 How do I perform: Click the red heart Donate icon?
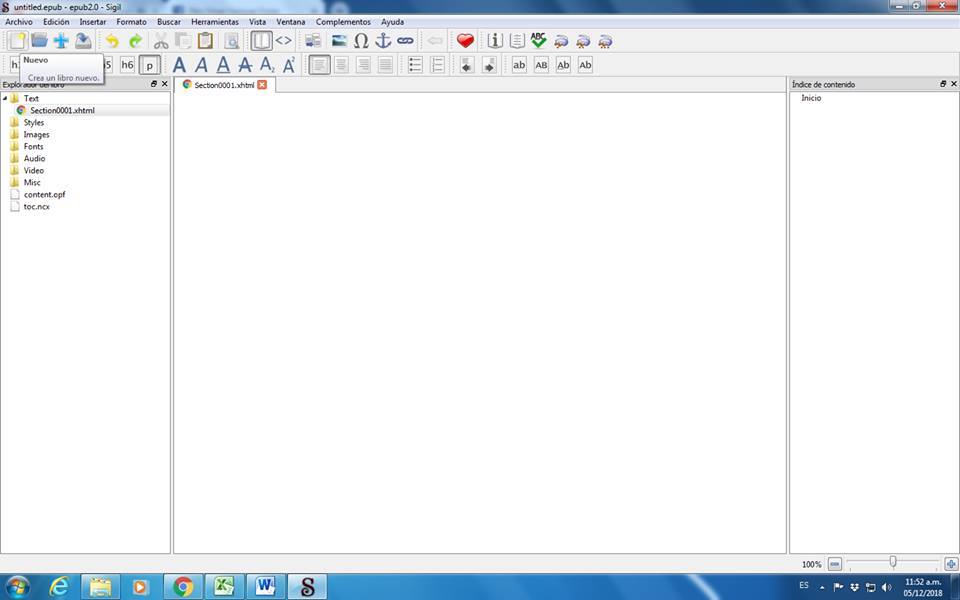465,41
